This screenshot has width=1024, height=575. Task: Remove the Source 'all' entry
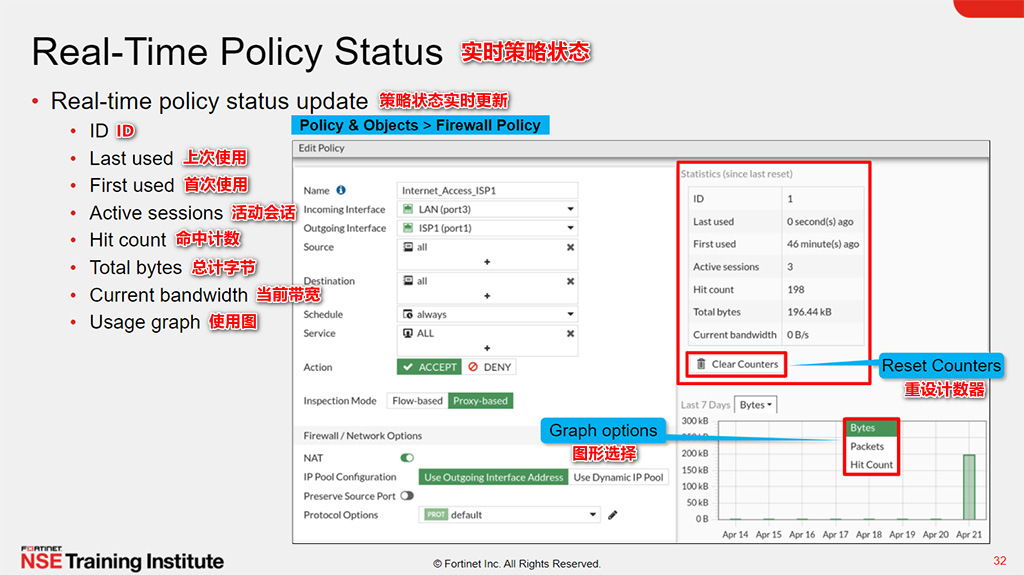click(570, 247)
